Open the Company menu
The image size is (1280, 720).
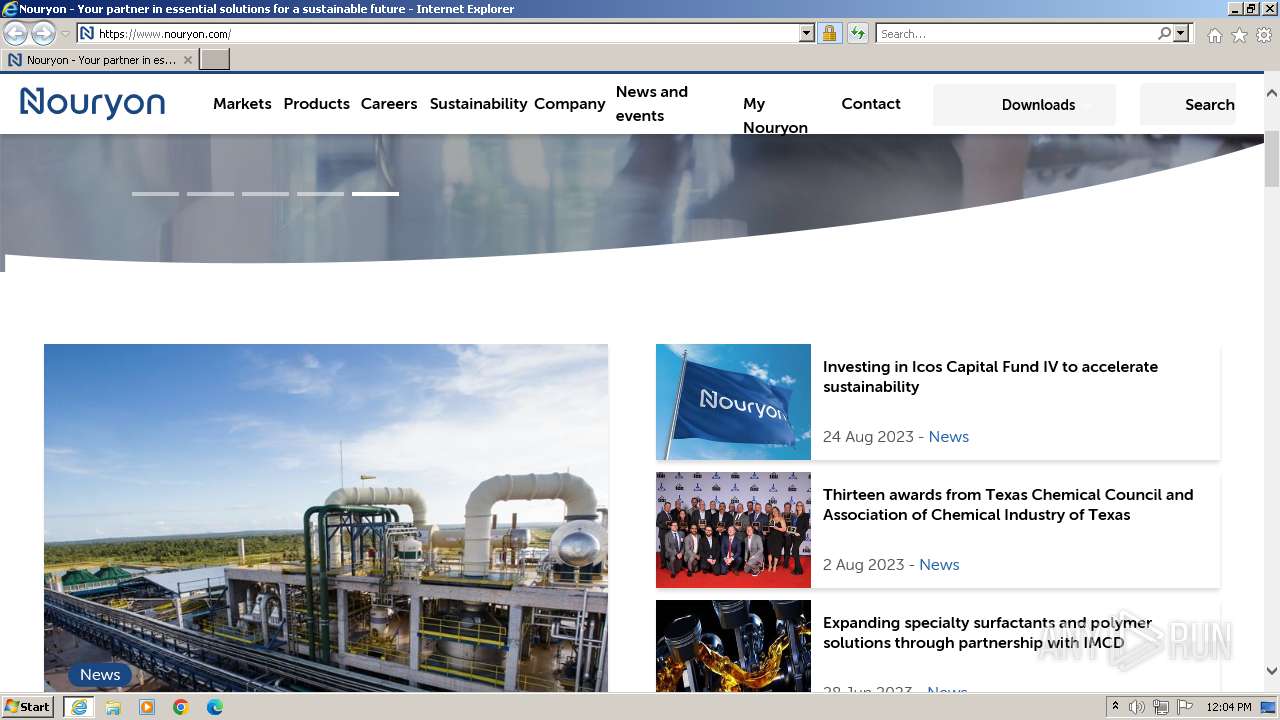[570, 104]
